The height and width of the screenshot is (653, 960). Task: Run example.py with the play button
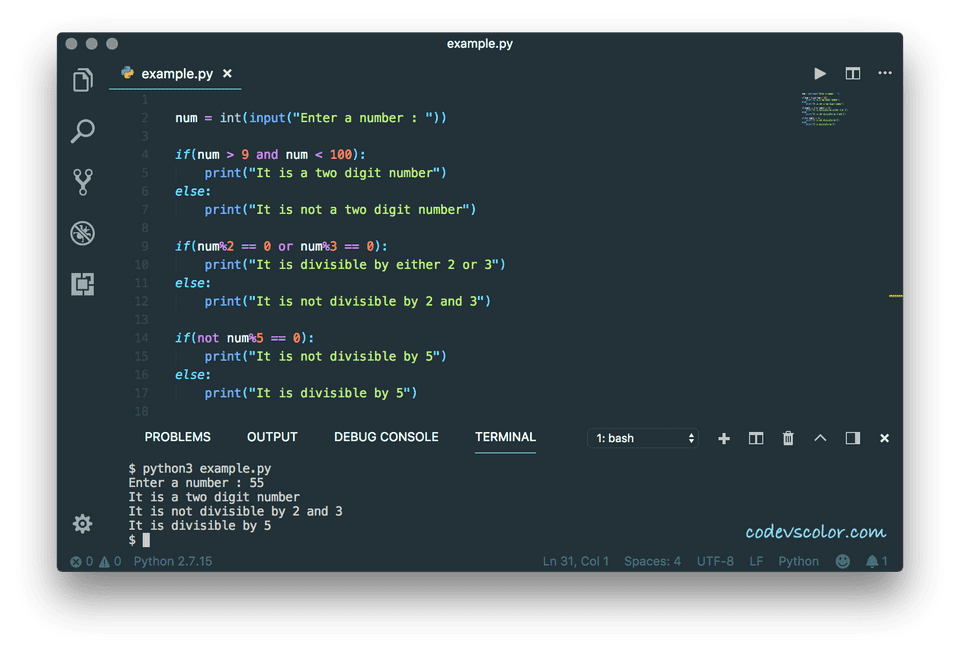[819, 73]
